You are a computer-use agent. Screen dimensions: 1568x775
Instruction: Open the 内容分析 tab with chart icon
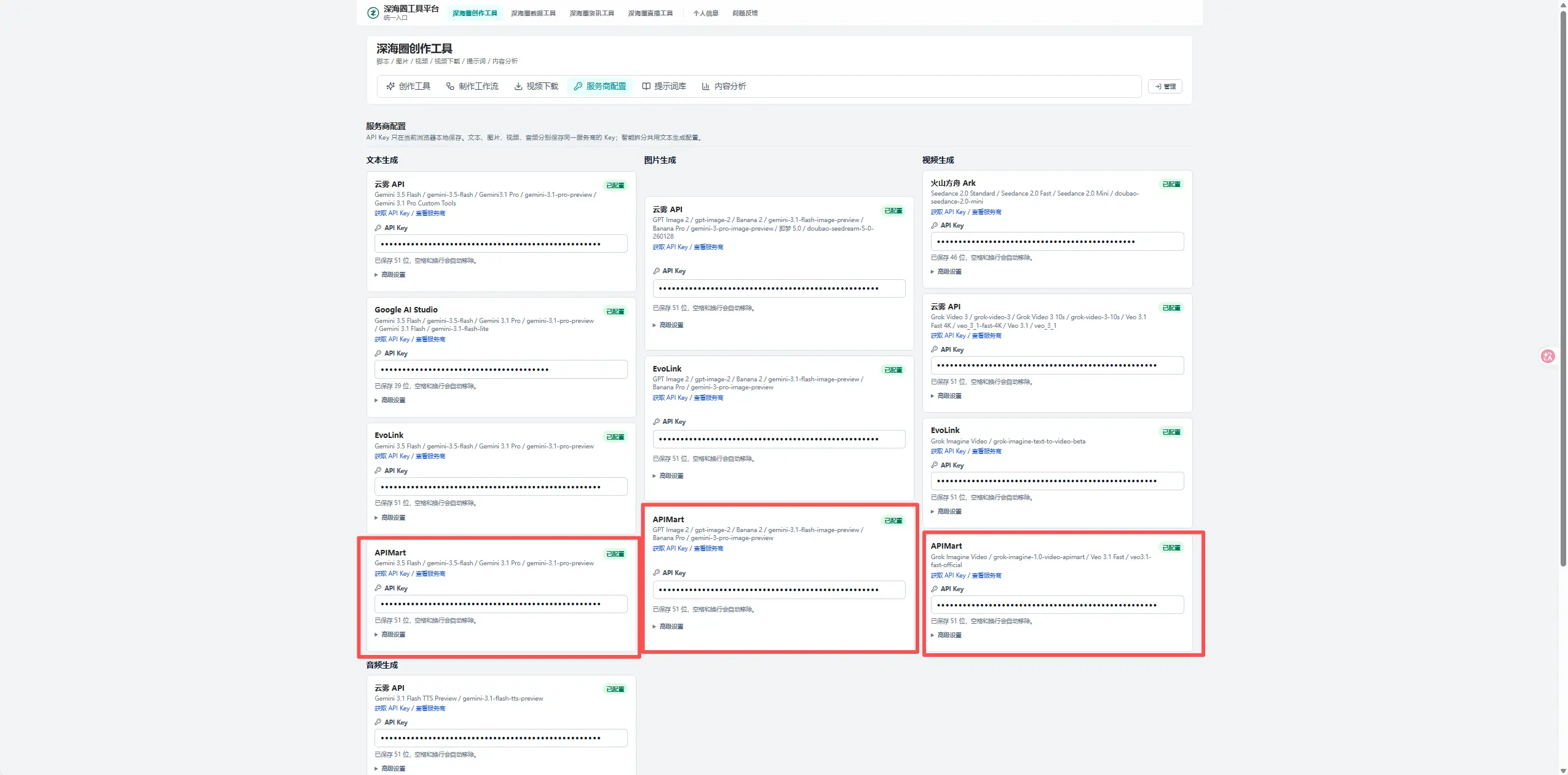[724, 87]
